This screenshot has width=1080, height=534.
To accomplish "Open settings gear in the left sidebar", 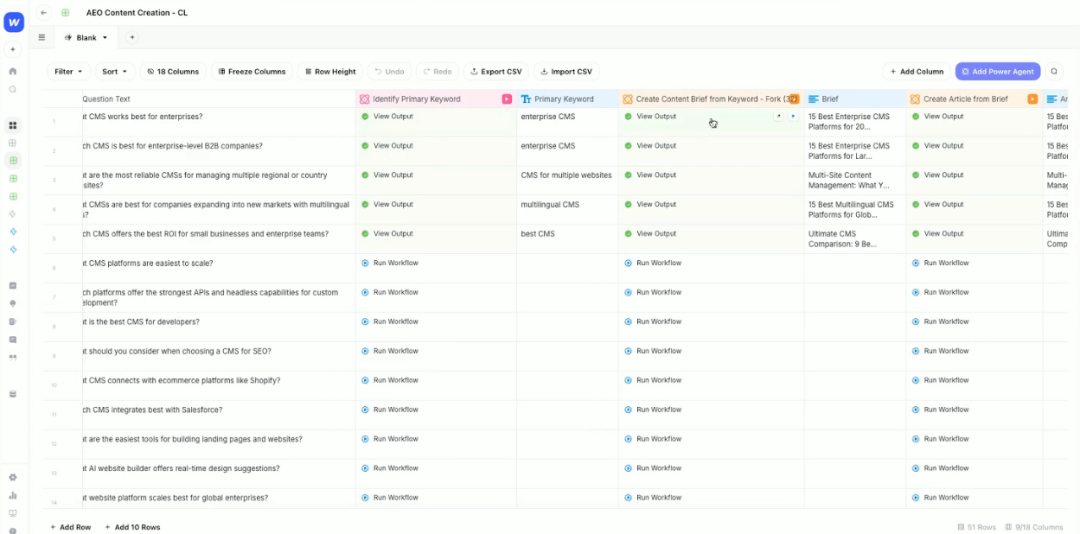I will [x=13, y=477].
